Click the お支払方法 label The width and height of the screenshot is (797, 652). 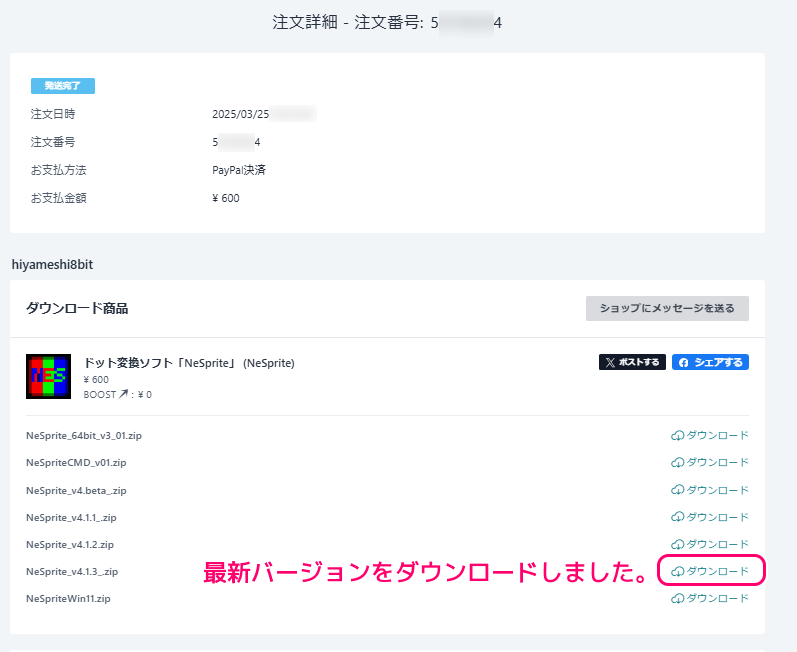58,170
